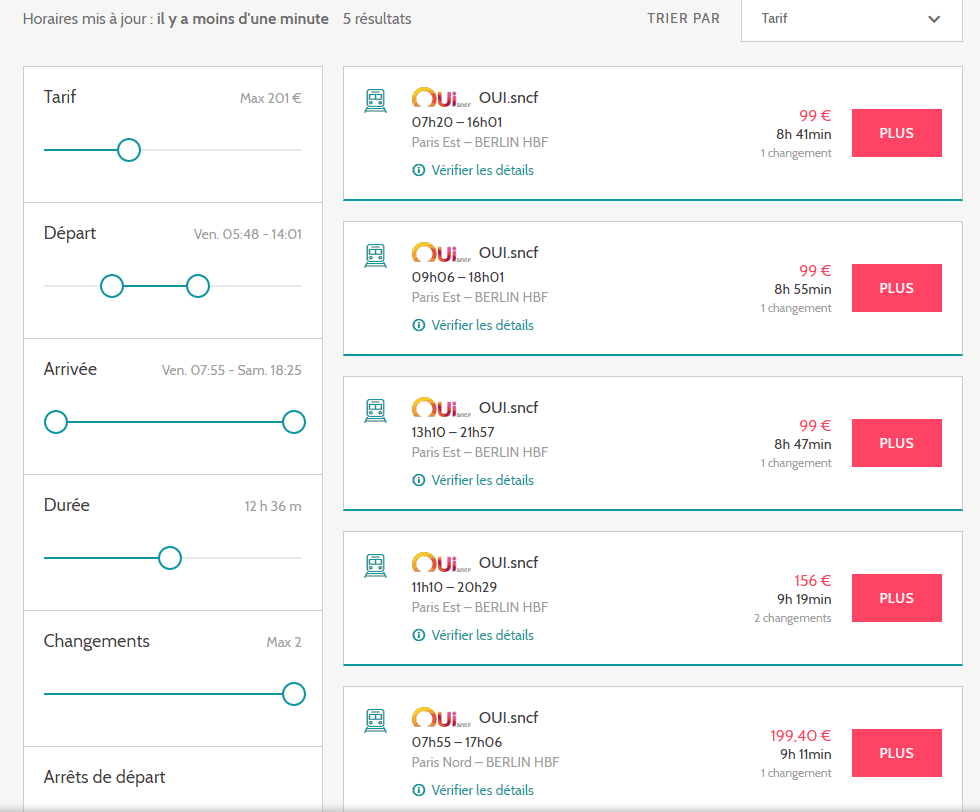This screenshot has width=980, height=812.
Task: Open Vérifier les détails for 07h55 train
Action: (x=482, y=790)
